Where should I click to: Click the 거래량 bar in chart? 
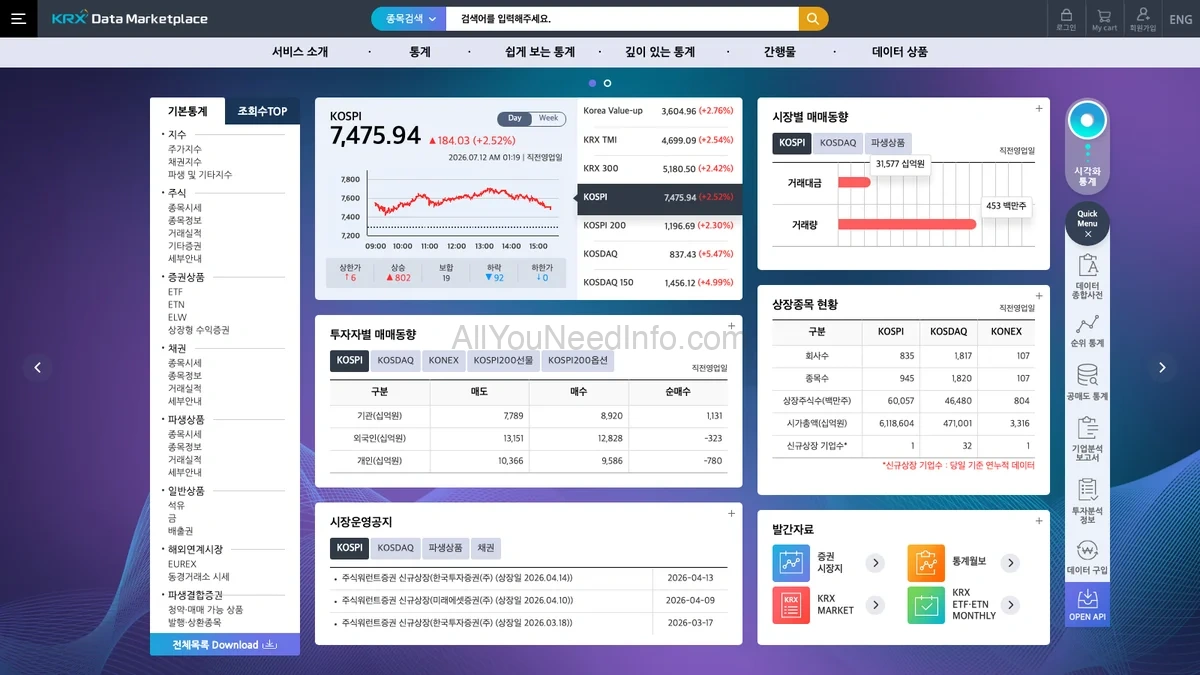(x=907, y=225)
